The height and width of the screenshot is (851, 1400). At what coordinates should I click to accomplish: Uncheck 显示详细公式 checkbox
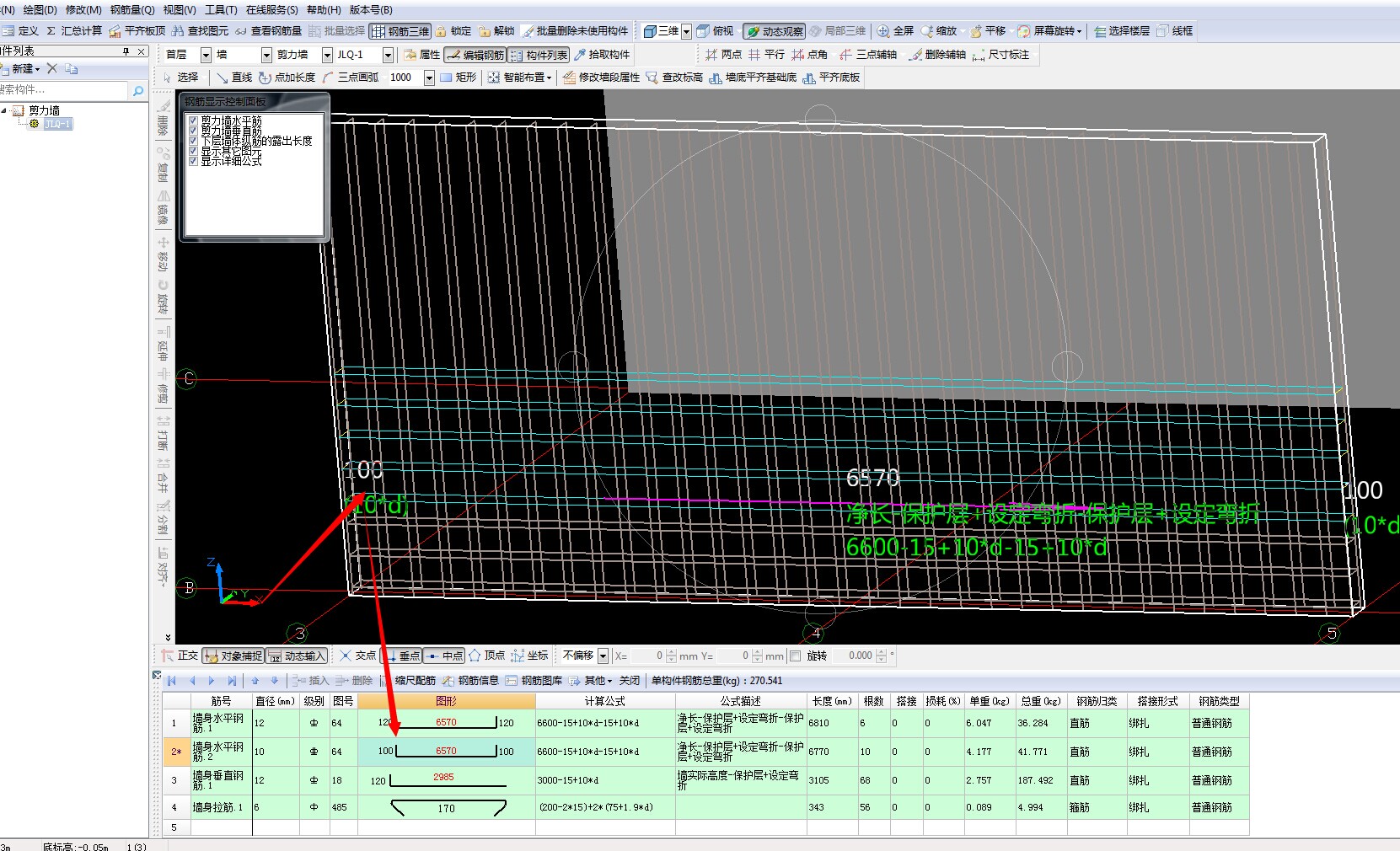193,161
